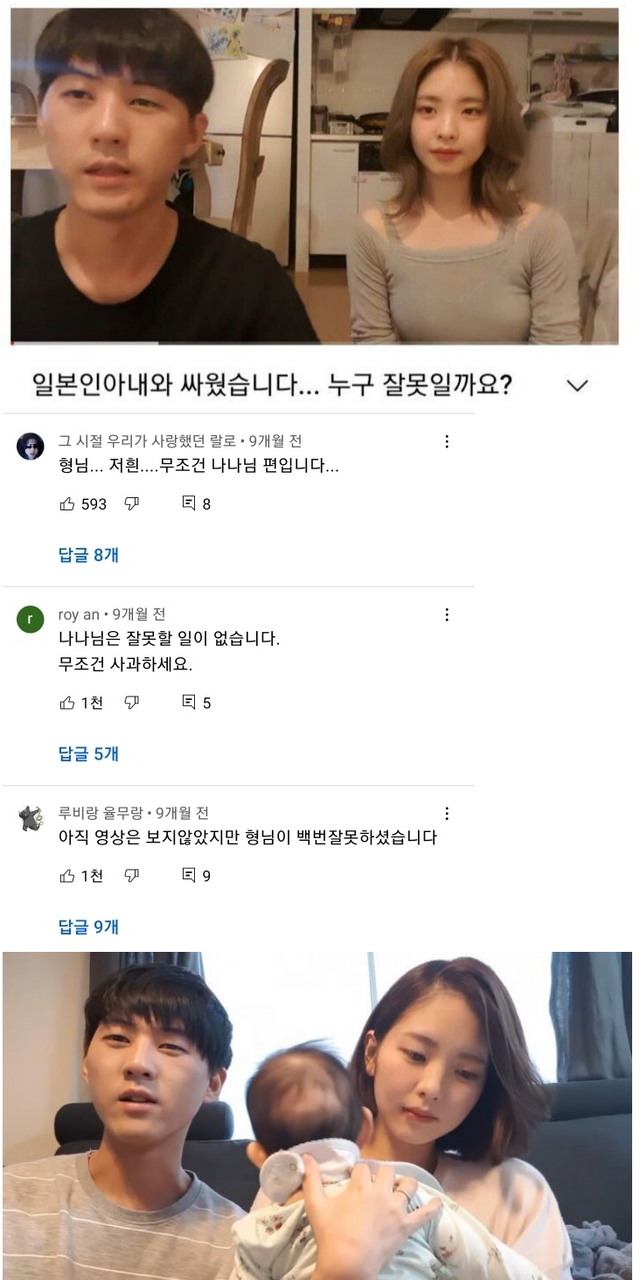Image resolution: width=640 pixels, height=1280 pixels.
Task: Dislike the first comment by 그 시절 우리가 사랑했던 랄로
Action: pos(131,504)
